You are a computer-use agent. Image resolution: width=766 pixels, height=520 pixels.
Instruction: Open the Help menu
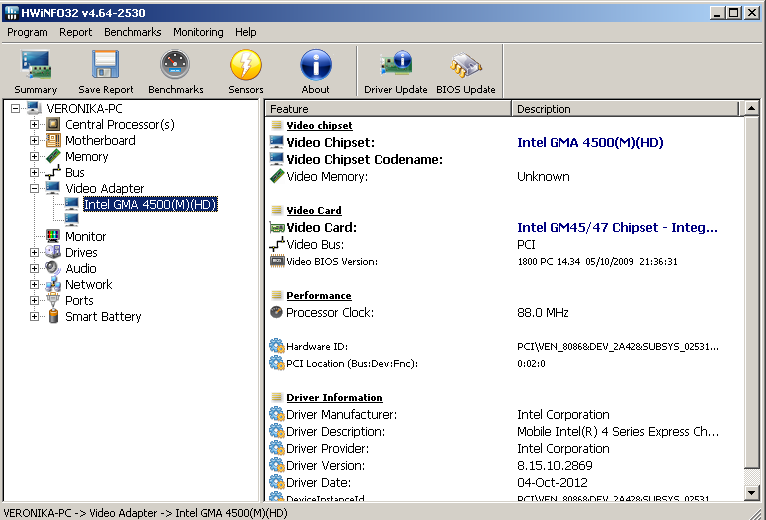coord(246,32)
